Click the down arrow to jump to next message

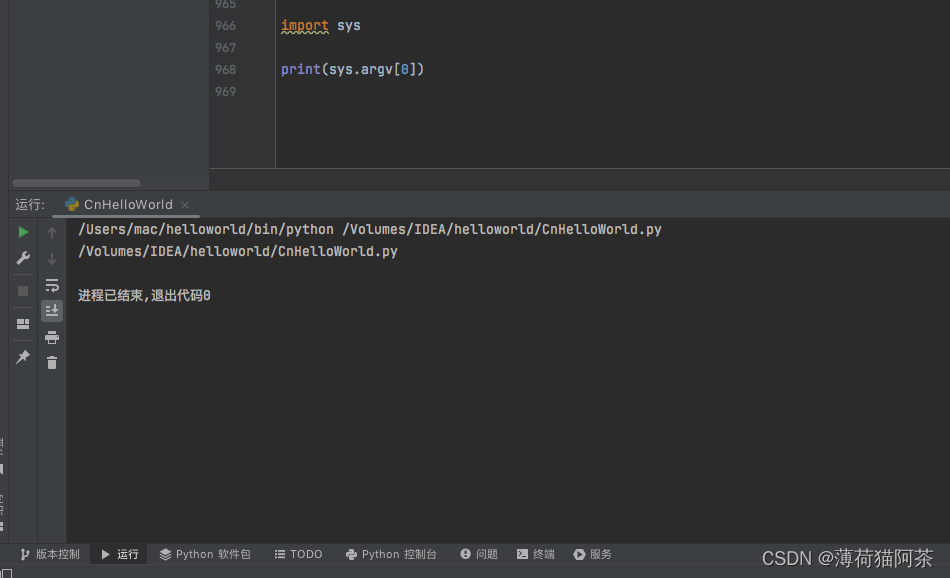51,257
